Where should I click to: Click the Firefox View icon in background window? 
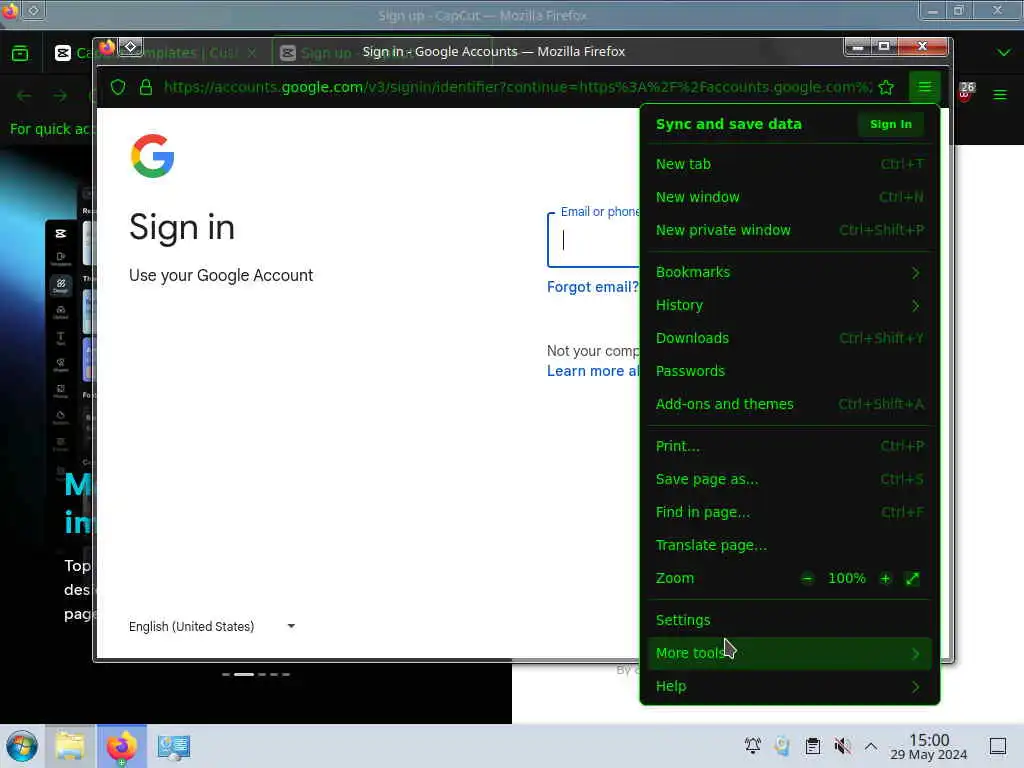point(20,53)
